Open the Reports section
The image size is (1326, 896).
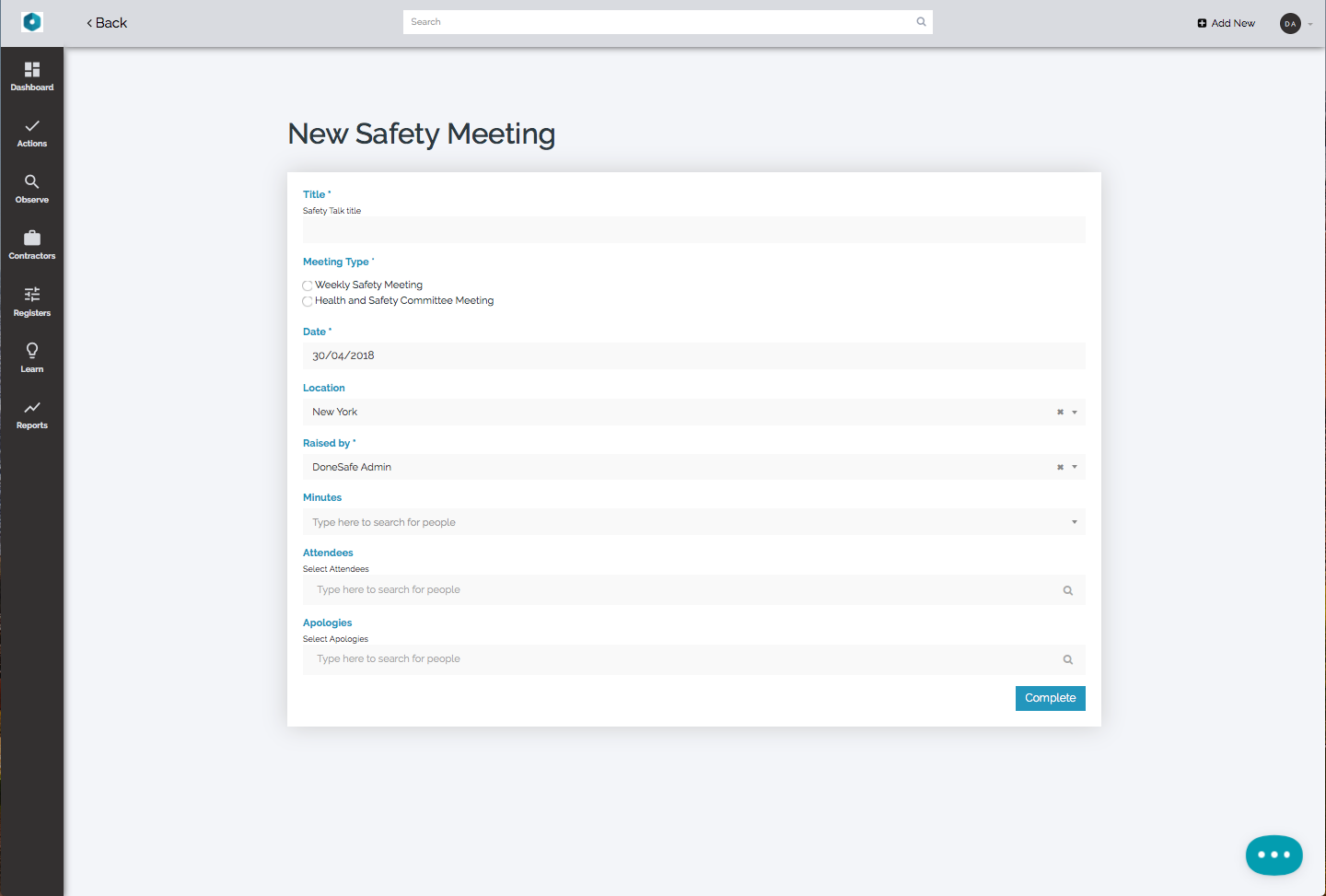pyautogui.click(x=32, y=414)
